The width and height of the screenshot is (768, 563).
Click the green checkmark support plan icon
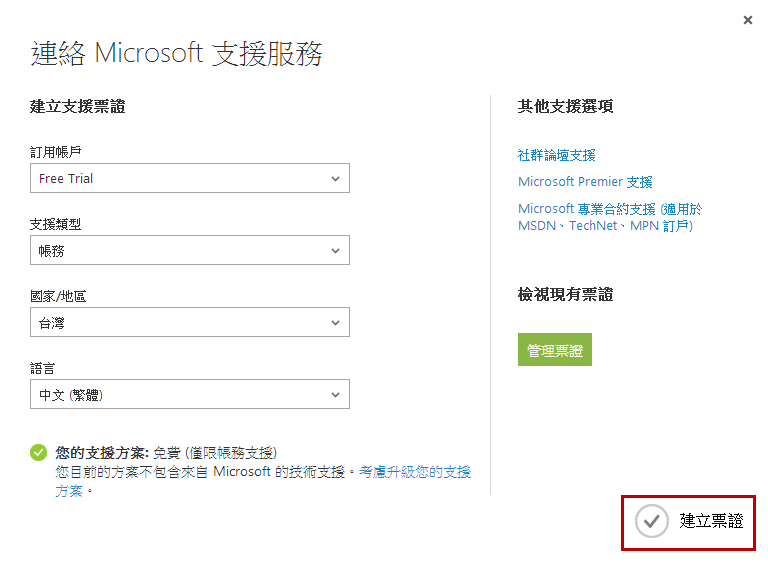[x=38, y=453]
